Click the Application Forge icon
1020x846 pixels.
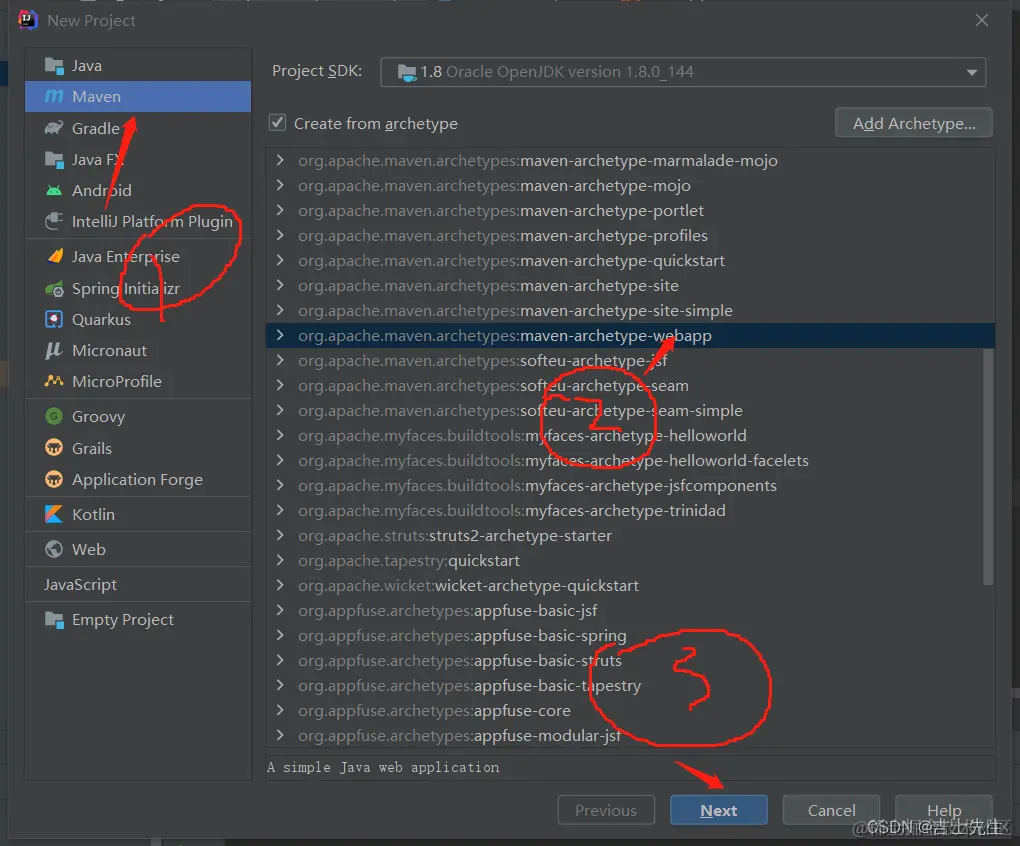pyautogui.click(x=54, y=479)
